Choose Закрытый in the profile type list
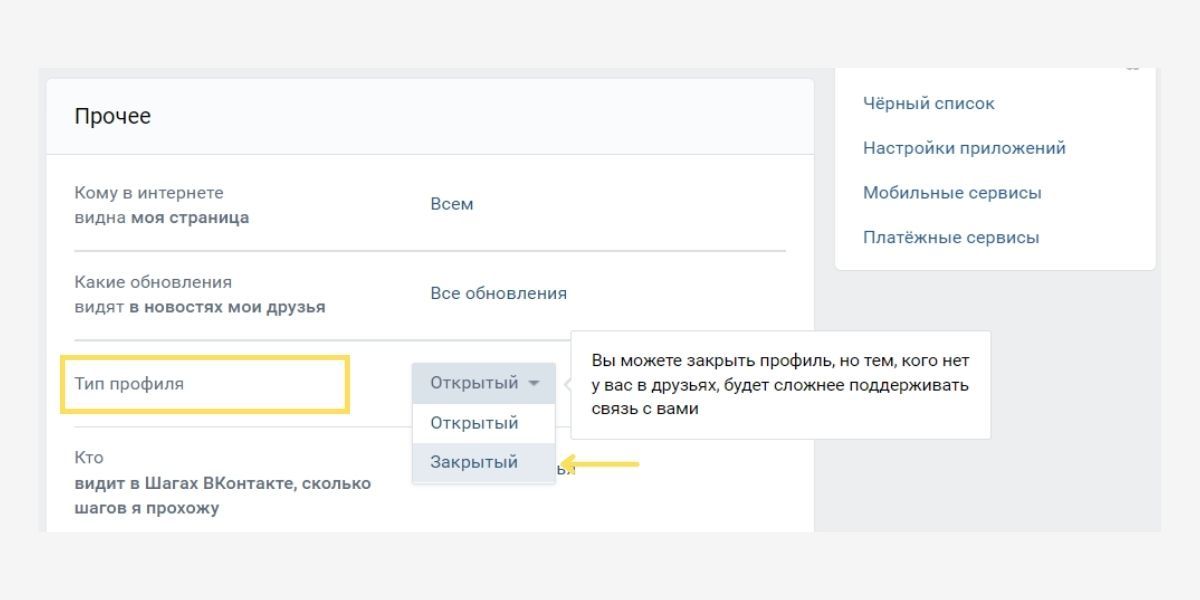Image resolution: width=1200 pixels, height=600 pixels. pyautogui.click(x=474, y=463)
